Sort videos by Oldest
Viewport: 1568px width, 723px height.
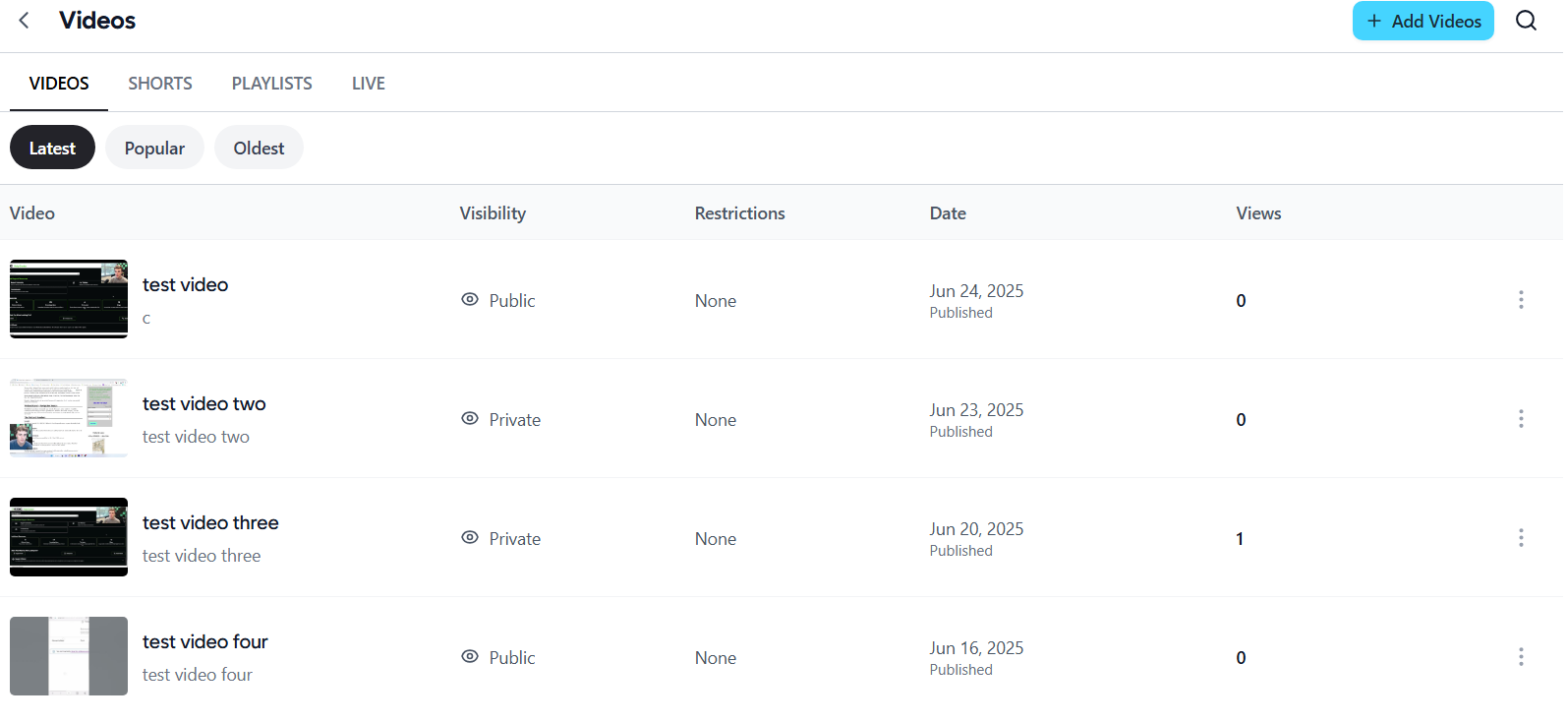[259, 148]
